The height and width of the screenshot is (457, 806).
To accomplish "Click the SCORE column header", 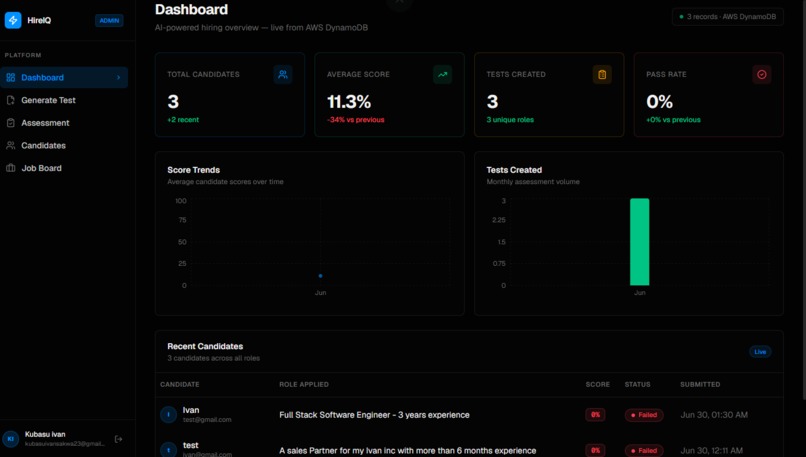I will click(597, 385).
